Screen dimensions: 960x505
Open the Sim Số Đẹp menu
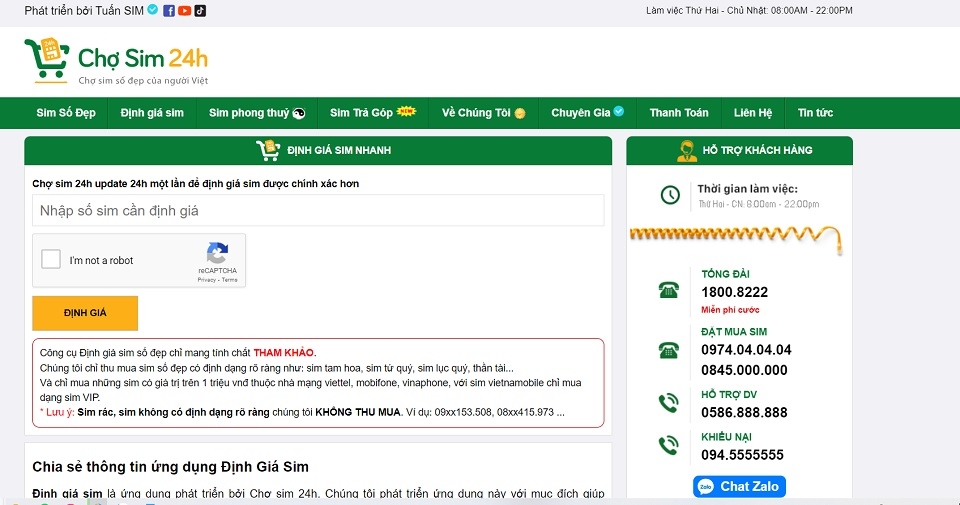tap(66, 113)
